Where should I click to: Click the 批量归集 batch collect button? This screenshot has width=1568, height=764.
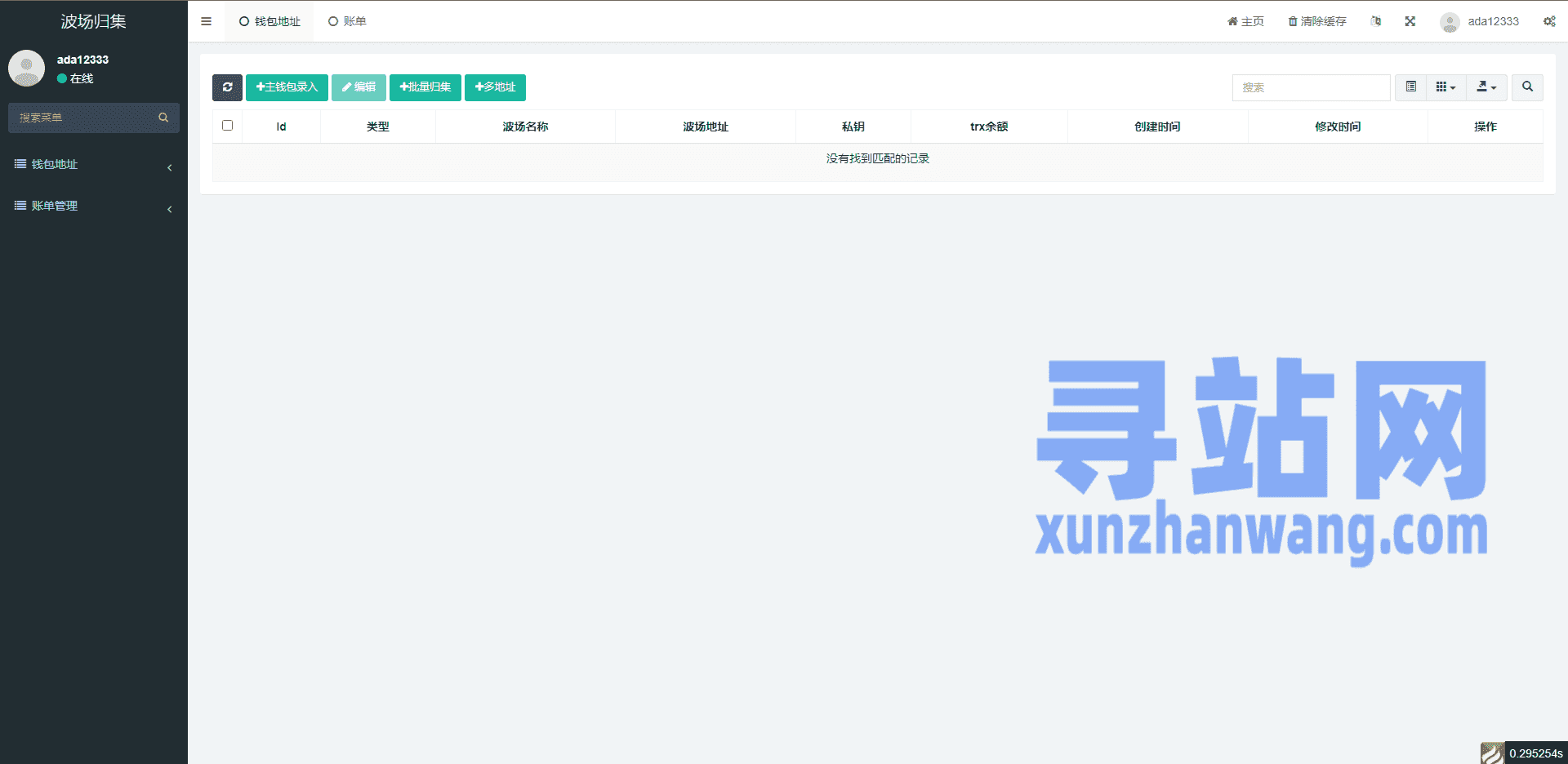tap(425, 87)
